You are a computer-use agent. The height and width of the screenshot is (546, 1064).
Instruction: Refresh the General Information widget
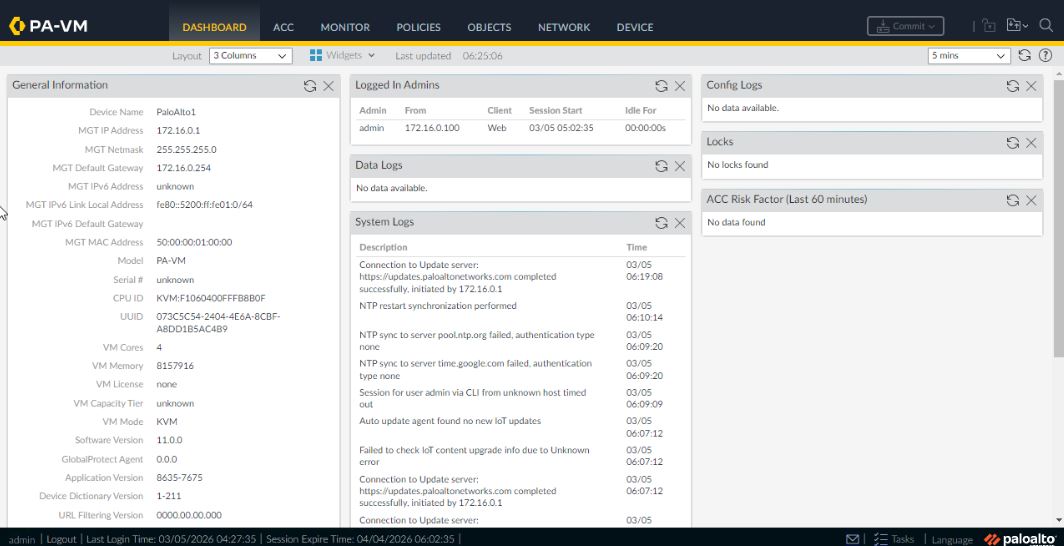pyautogui.click(x=310, y=86)
